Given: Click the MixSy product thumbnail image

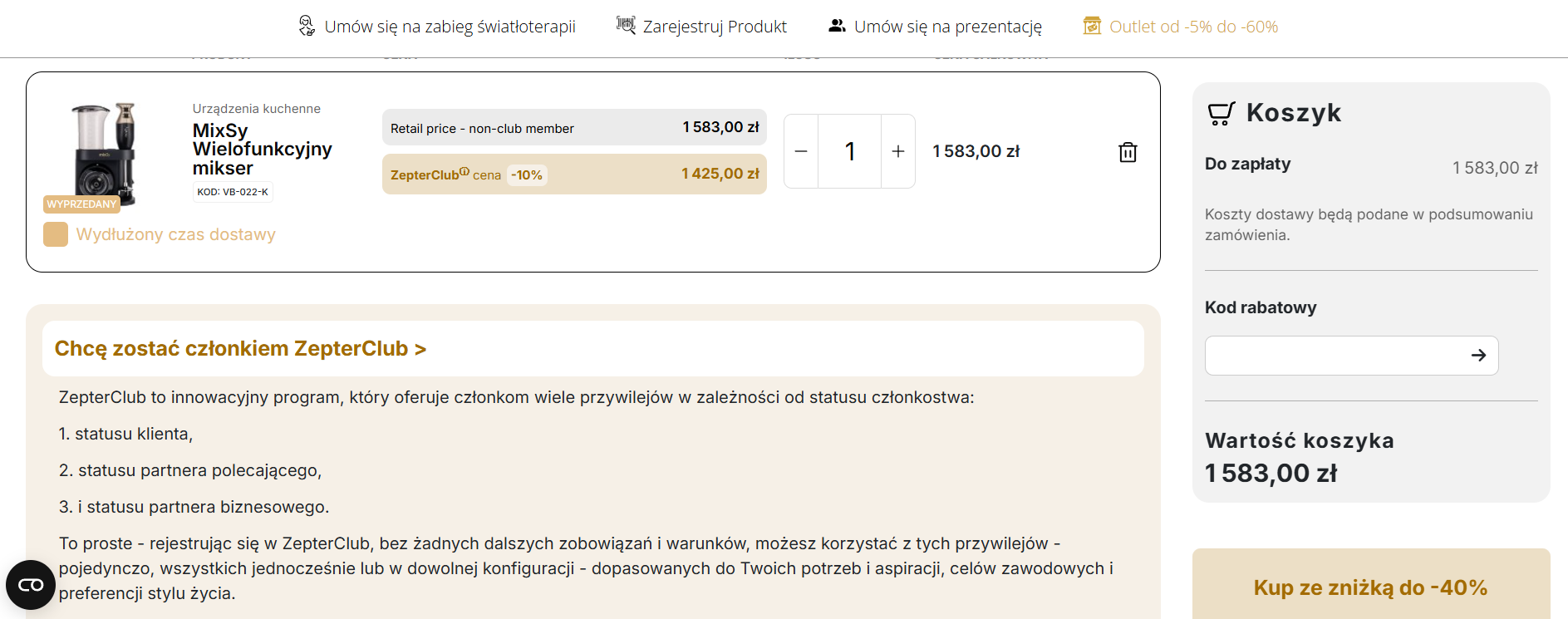Looking at the screenshot, I should pos(100,154).
